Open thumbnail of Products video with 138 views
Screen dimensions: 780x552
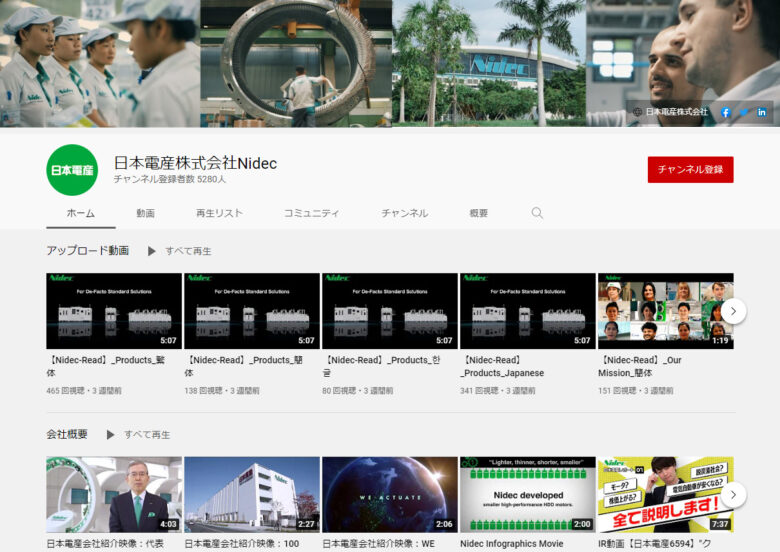[252, 311]
